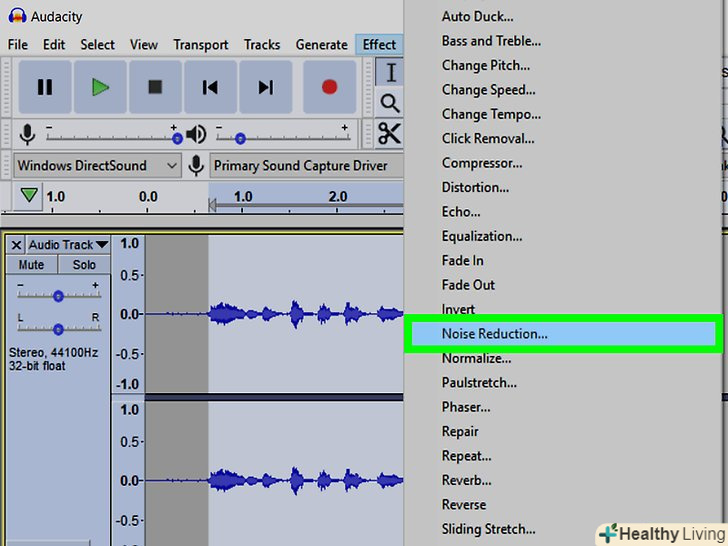Image resolution: width=728 pixels, height=546 pixels.
Task: Start recording with the red Record button
Action: click(x=330, y=87)
